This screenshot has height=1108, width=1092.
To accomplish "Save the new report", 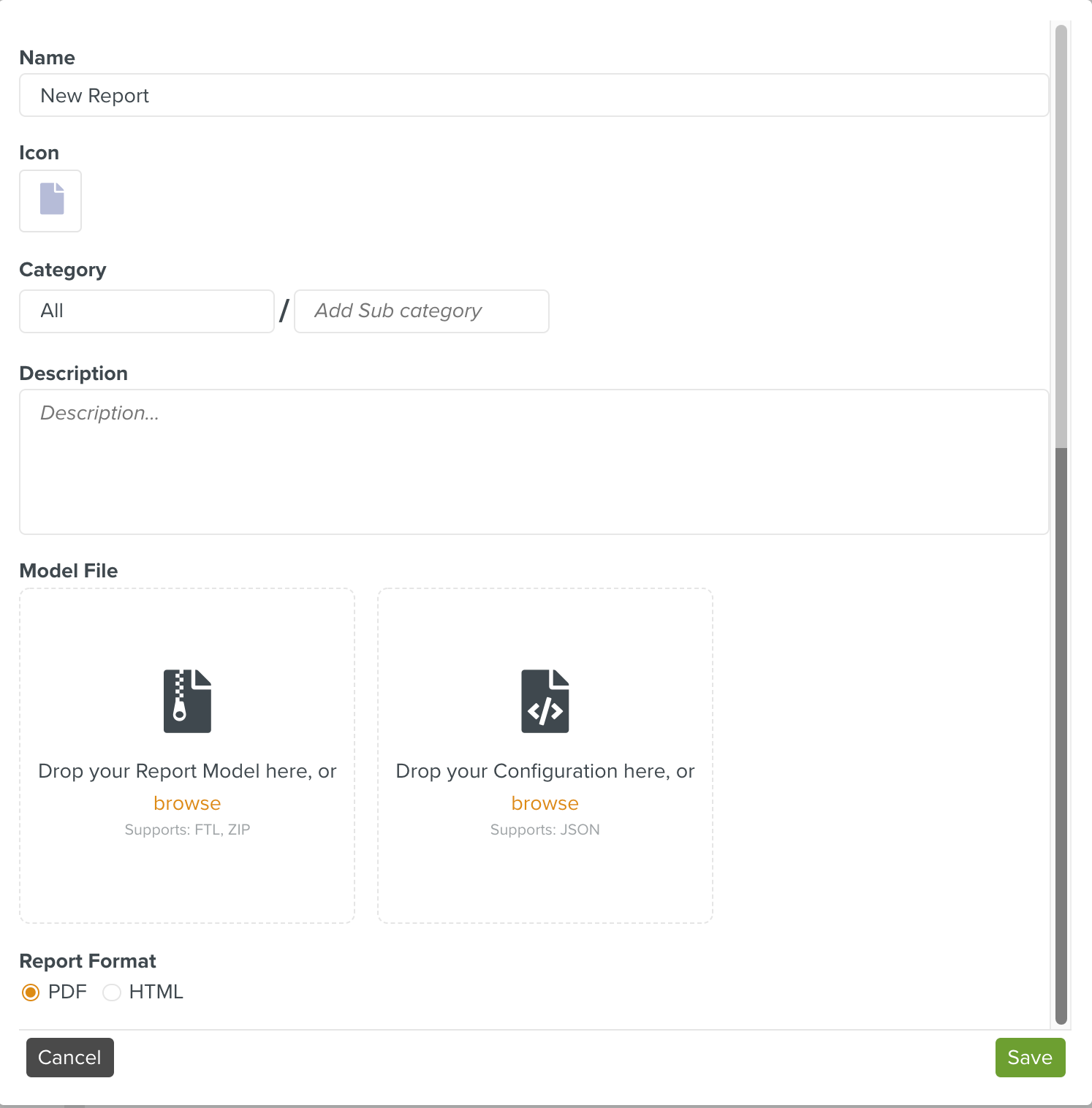I will 1029,1058.
